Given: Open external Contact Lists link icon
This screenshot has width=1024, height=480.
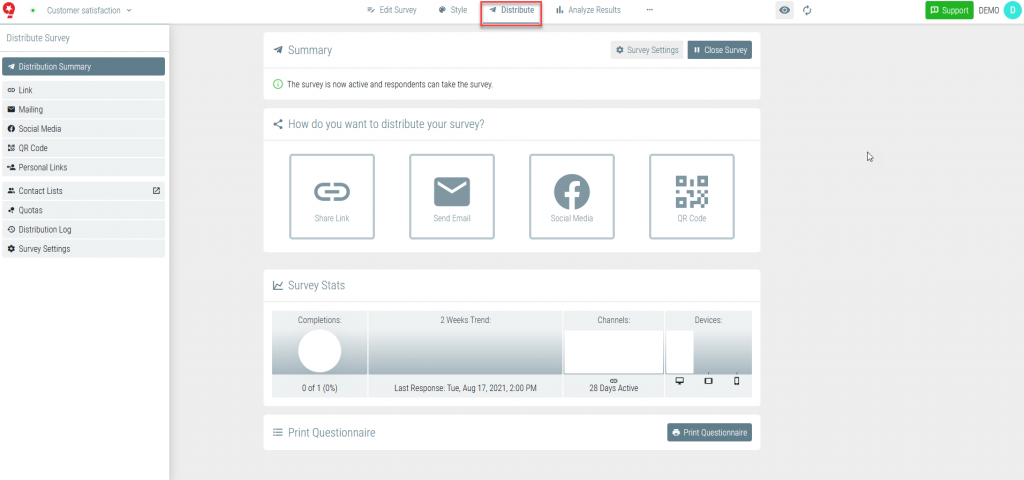Looking at the screenshot, I should pos(156,190).
